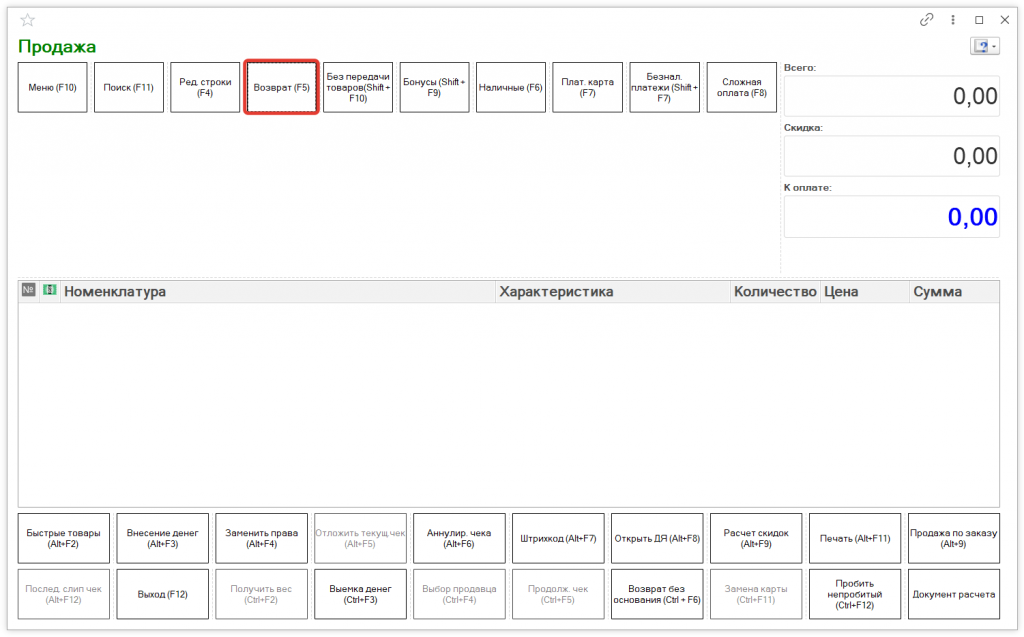Viewport: 1024px width, 637px height.
Task: Copy link using the chain icon
Action: point(927,20)
